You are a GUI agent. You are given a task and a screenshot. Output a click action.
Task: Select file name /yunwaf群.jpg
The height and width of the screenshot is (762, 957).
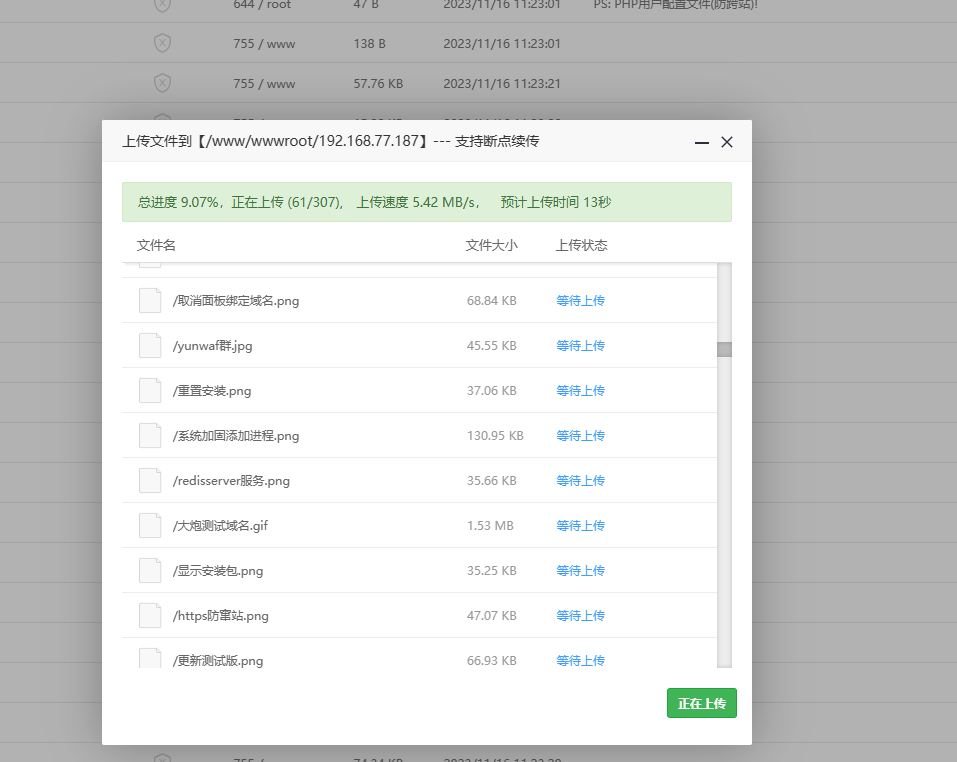212,346
